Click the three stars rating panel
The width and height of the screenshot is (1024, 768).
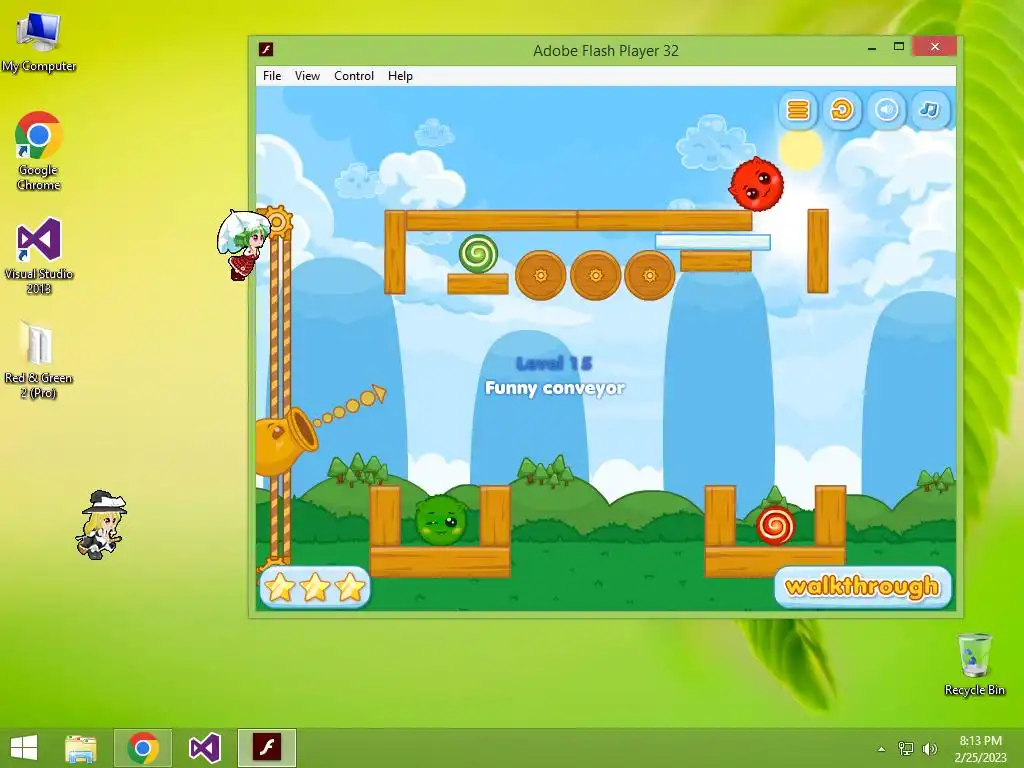click(315, 587)
